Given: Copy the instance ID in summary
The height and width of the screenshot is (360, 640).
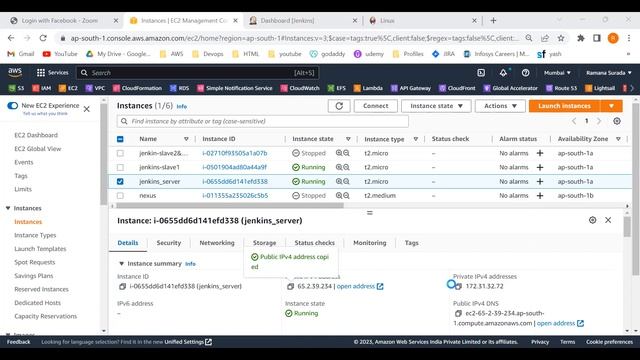Looking at the screenshot, I should (x=122, y=287).
